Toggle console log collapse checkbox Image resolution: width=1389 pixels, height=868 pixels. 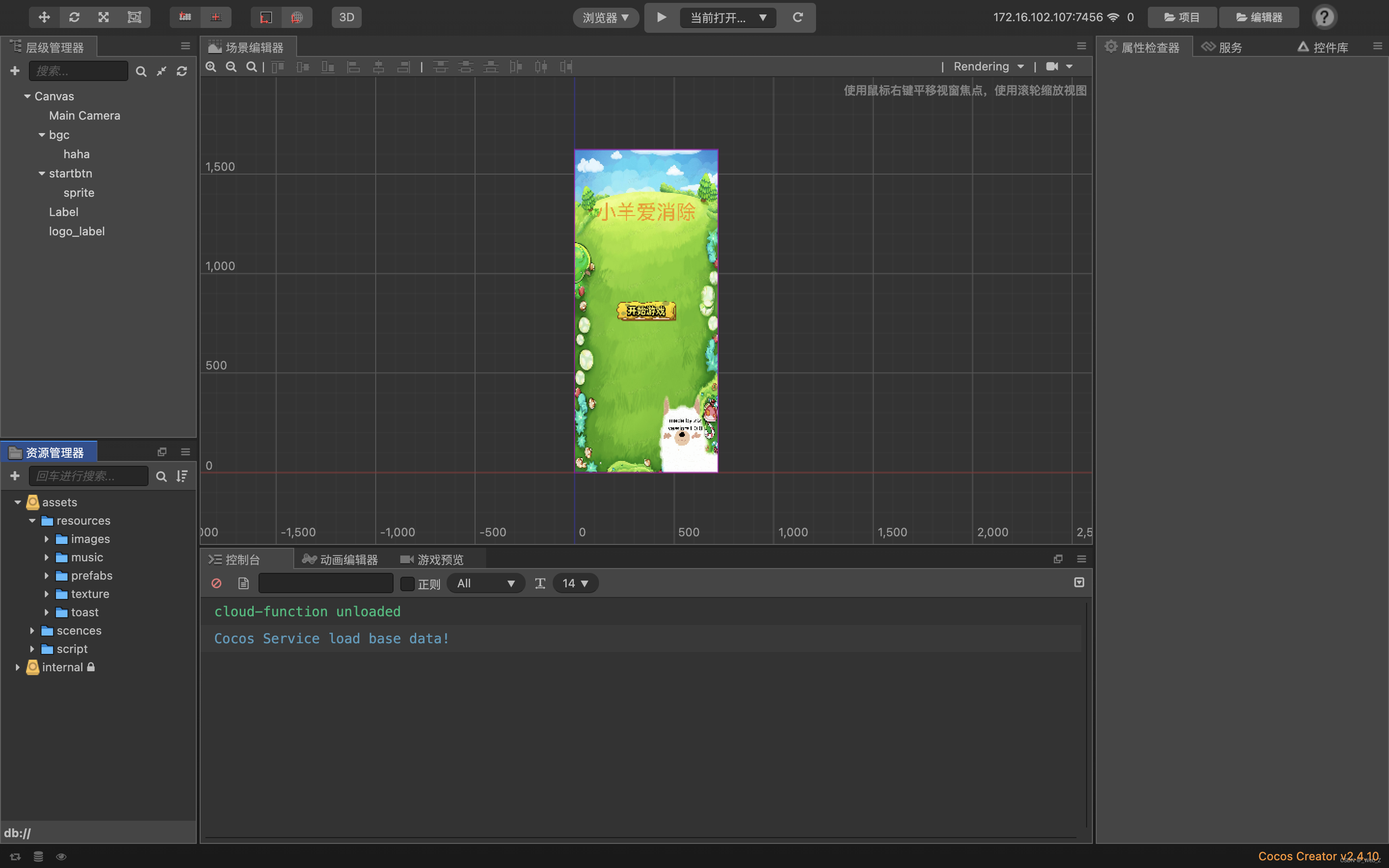(x=1079, y=583)
